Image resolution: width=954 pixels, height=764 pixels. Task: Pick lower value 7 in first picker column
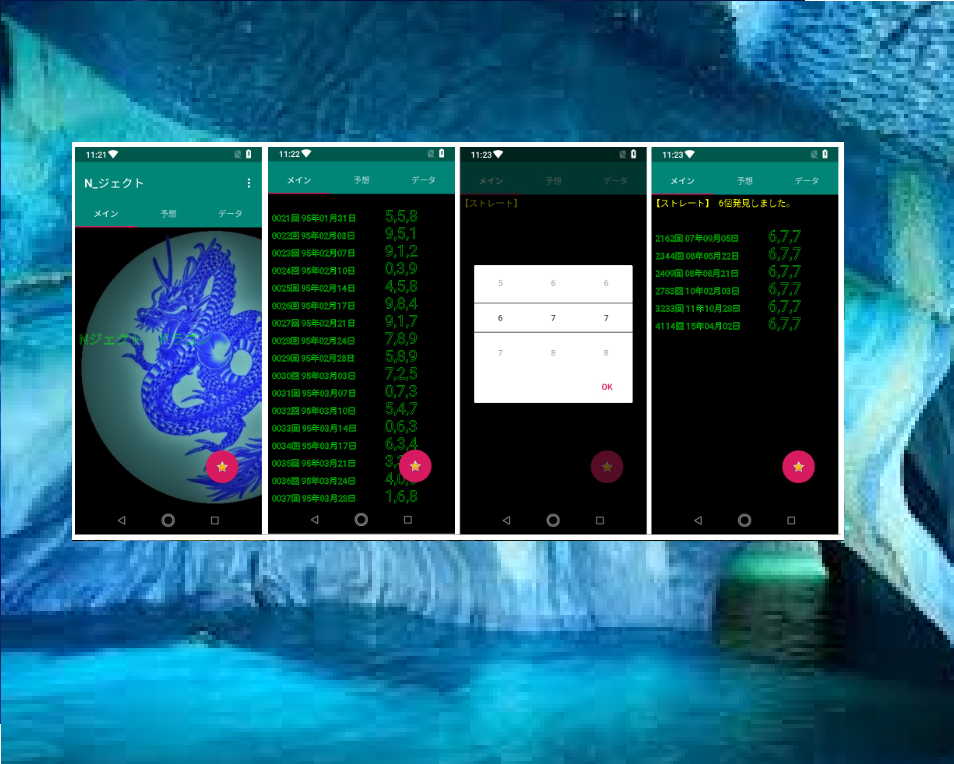[x=500, y=353]
